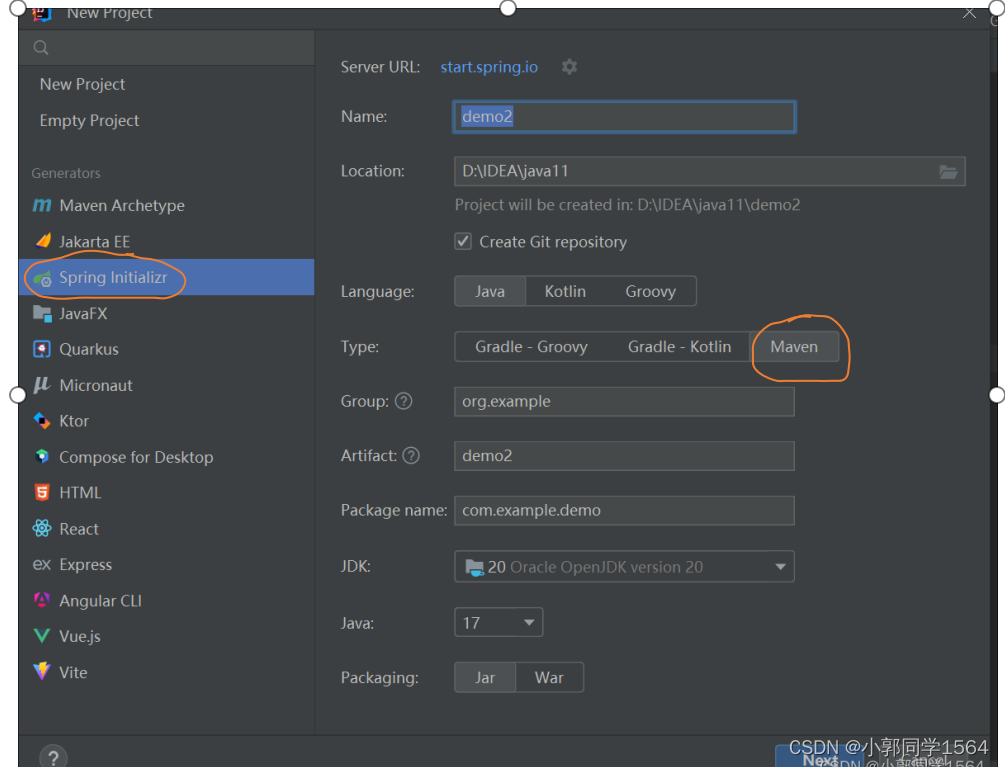
Task: Select Spring Initializr generator
Action: [167, 277]
